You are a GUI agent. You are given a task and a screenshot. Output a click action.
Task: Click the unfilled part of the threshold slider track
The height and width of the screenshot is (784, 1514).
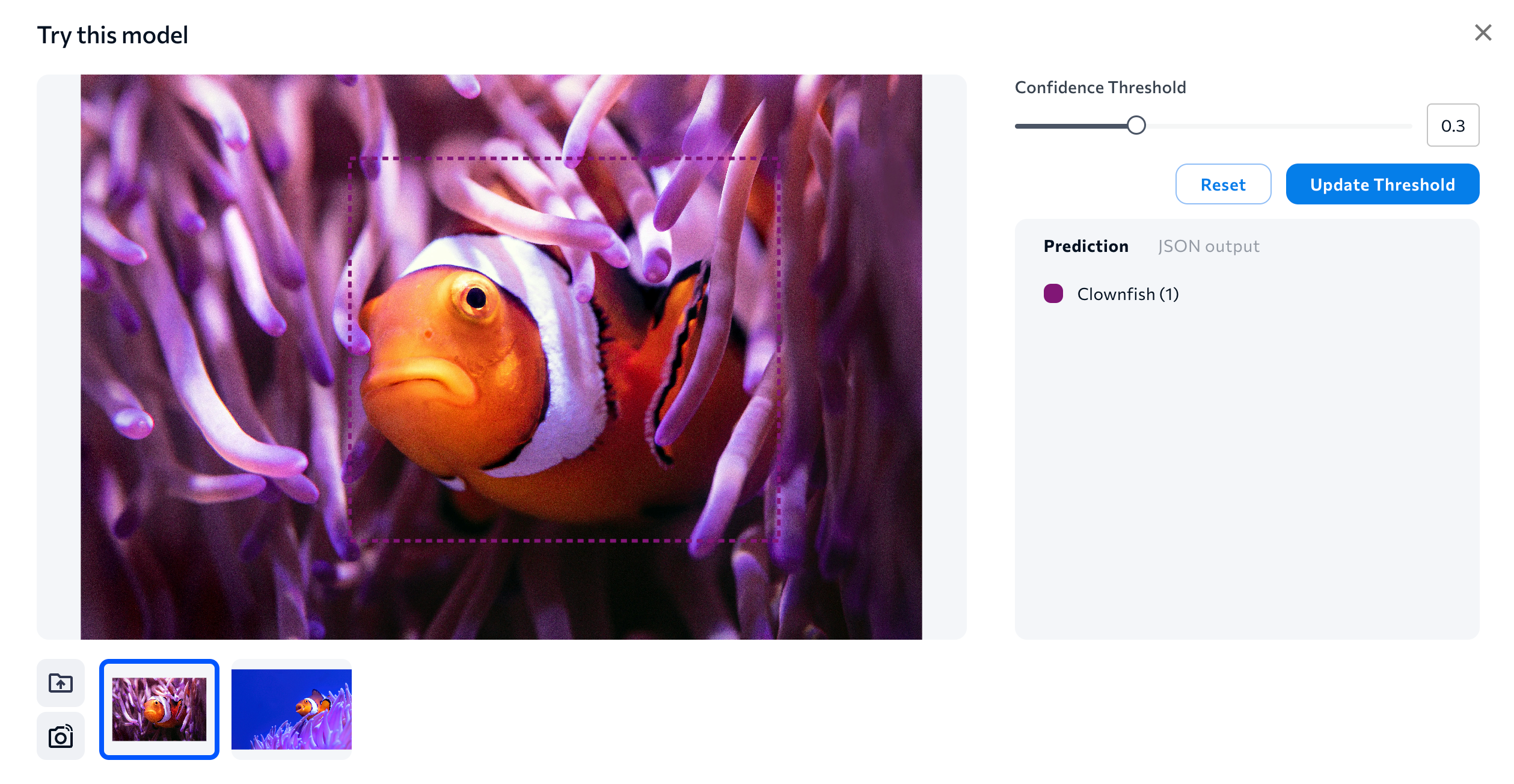coord(1279,126)
